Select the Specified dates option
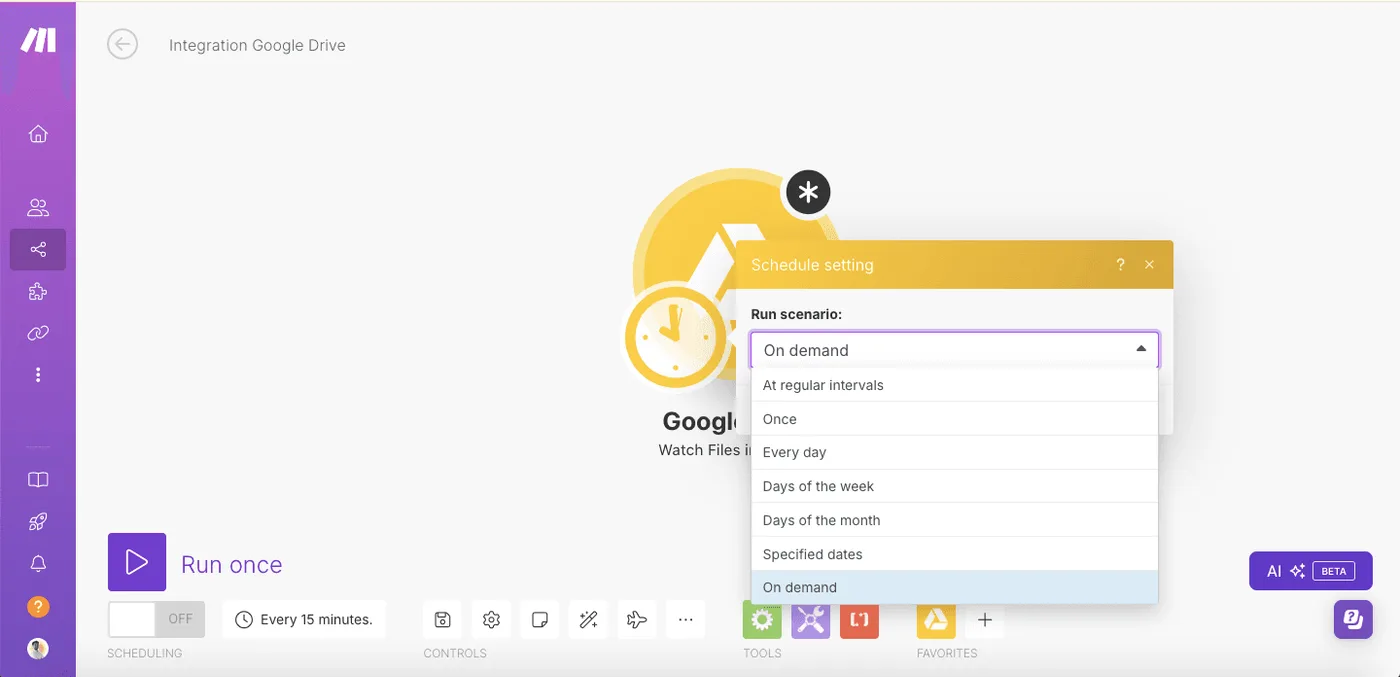This screenshot has height=677, width=1400. 954,554
